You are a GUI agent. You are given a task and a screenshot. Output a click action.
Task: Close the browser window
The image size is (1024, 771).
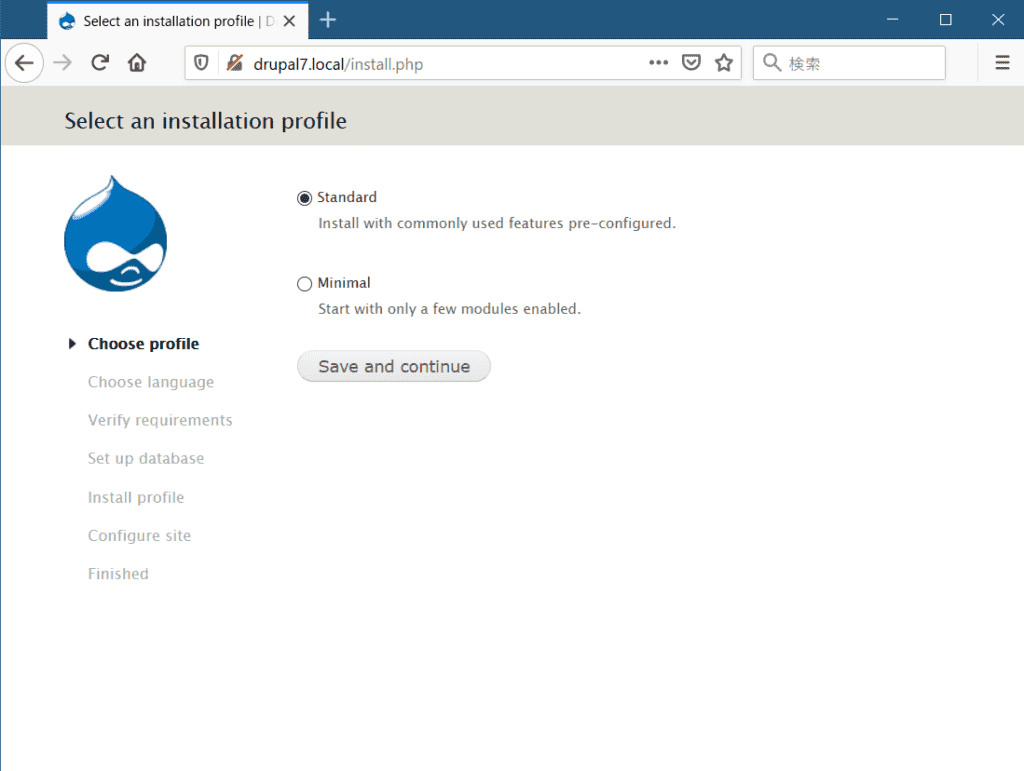pos(998,20)
